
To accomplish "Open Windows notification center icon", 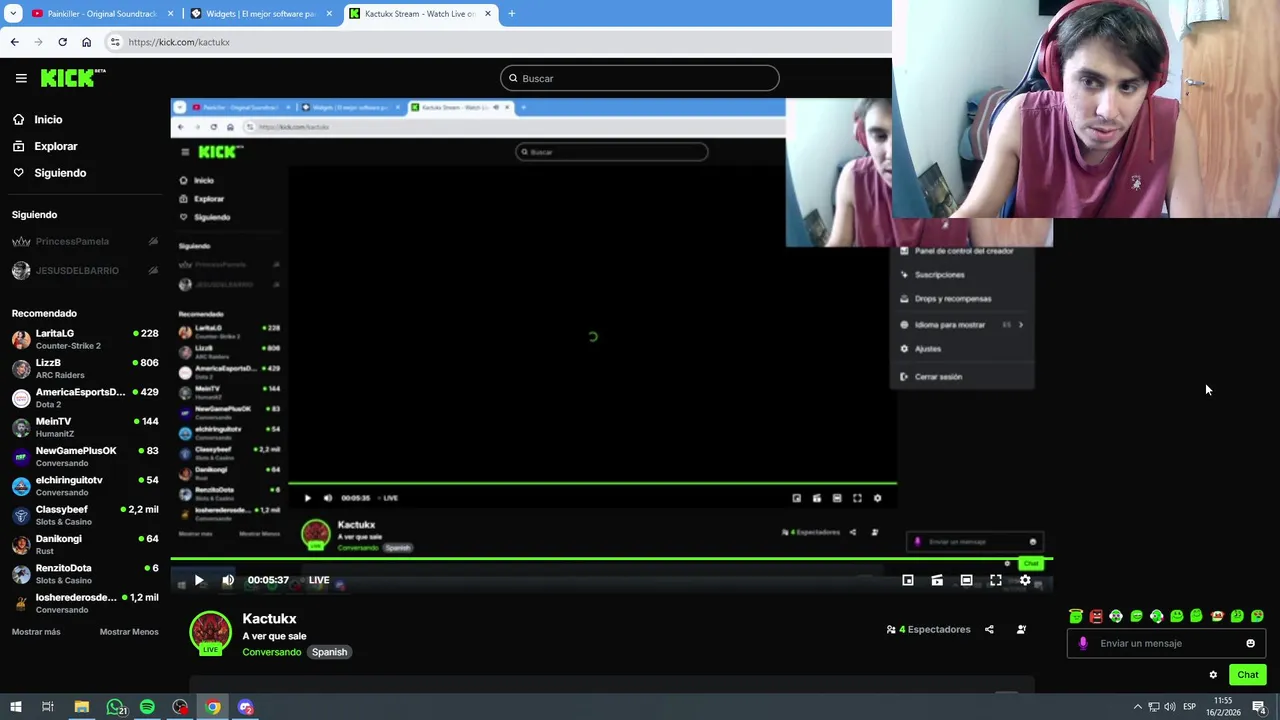I will coord(1259,707).
